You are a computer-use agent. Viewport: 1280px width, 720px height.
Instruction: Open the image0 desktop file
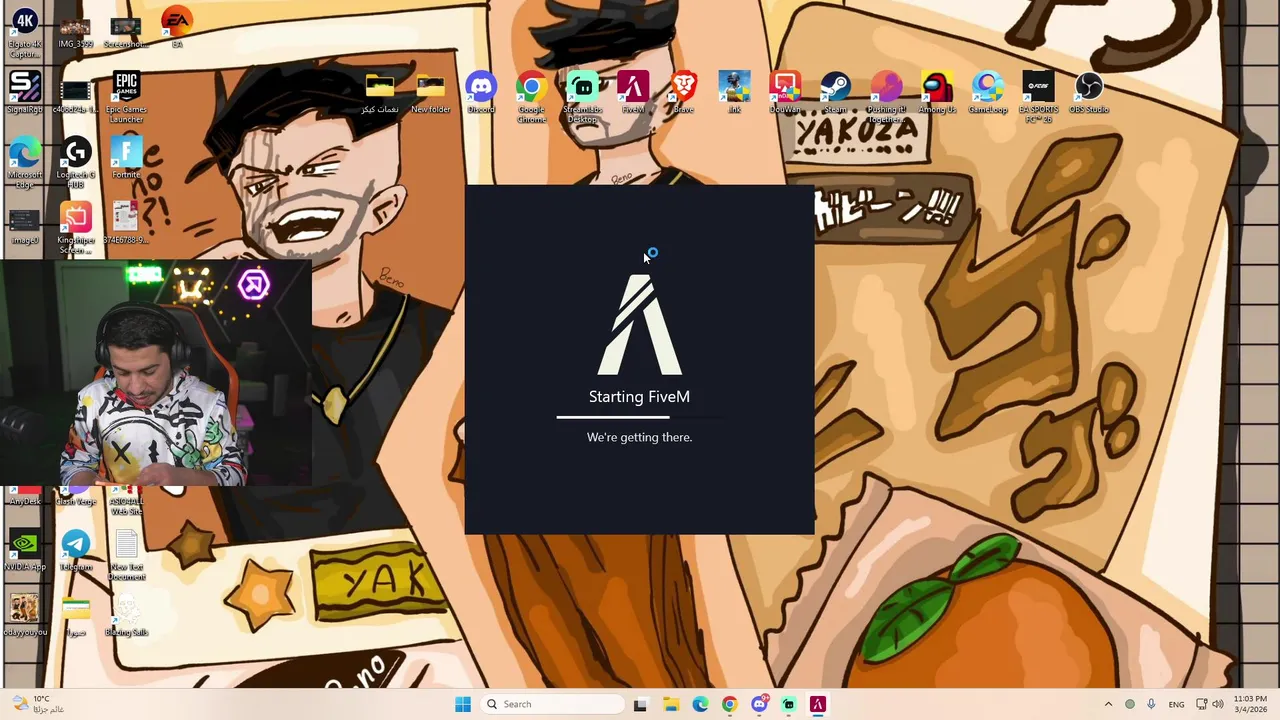[24, 226]
